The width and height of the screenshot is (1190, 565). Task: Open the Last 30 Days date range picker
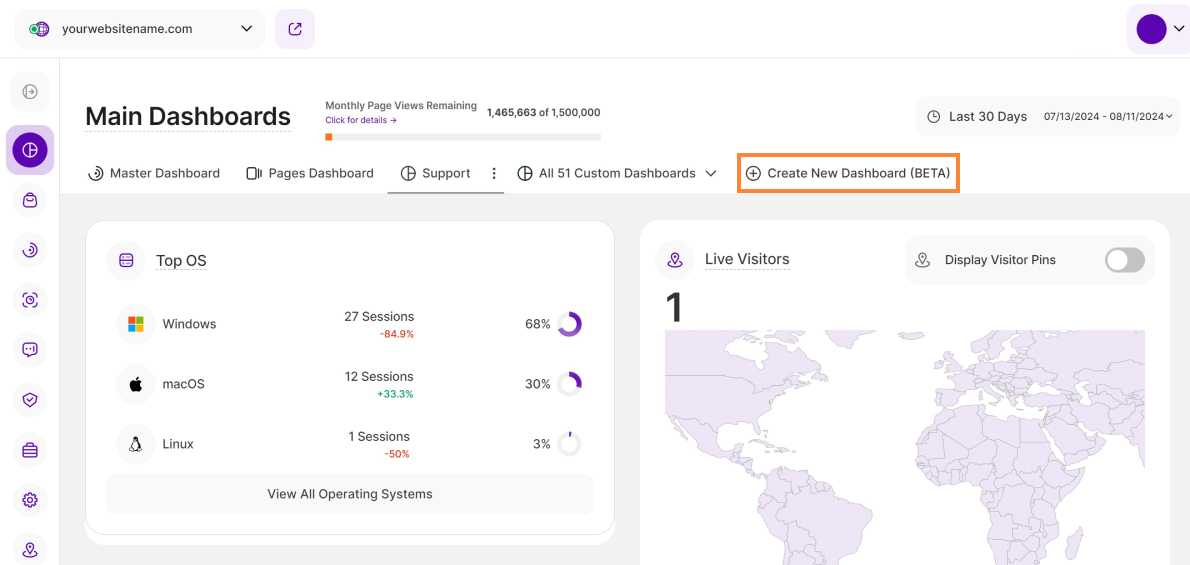tap(1048, 116)
